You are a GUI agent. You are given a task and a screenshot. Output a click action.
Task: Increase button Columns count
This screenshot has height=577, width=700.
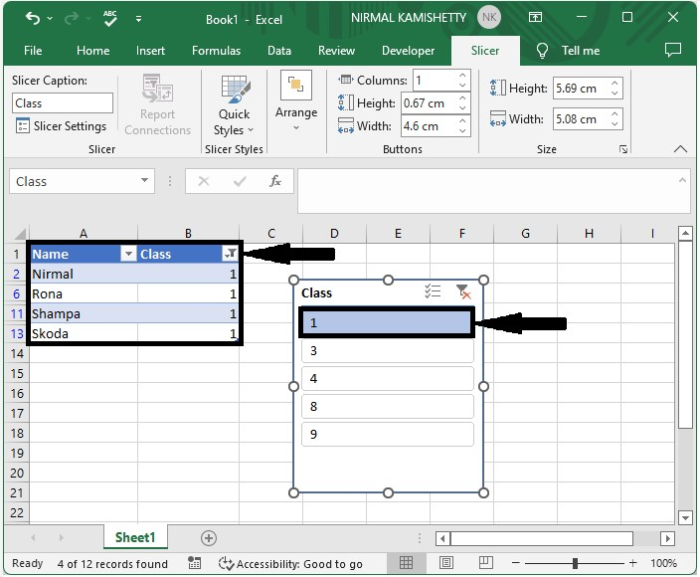(x=462, y=75)
